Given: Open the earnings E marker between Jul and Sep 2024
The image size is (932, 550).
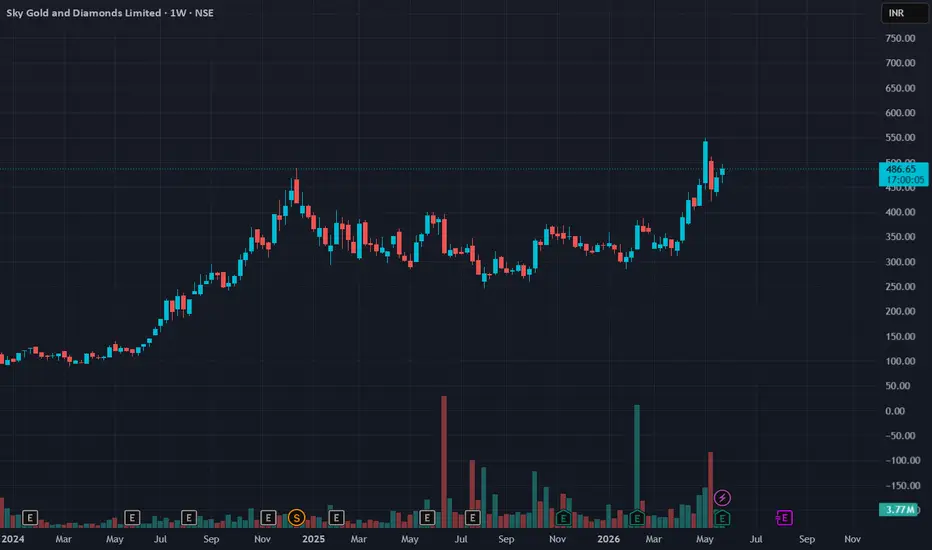Looking at the screenshot, I should [188, 518].
